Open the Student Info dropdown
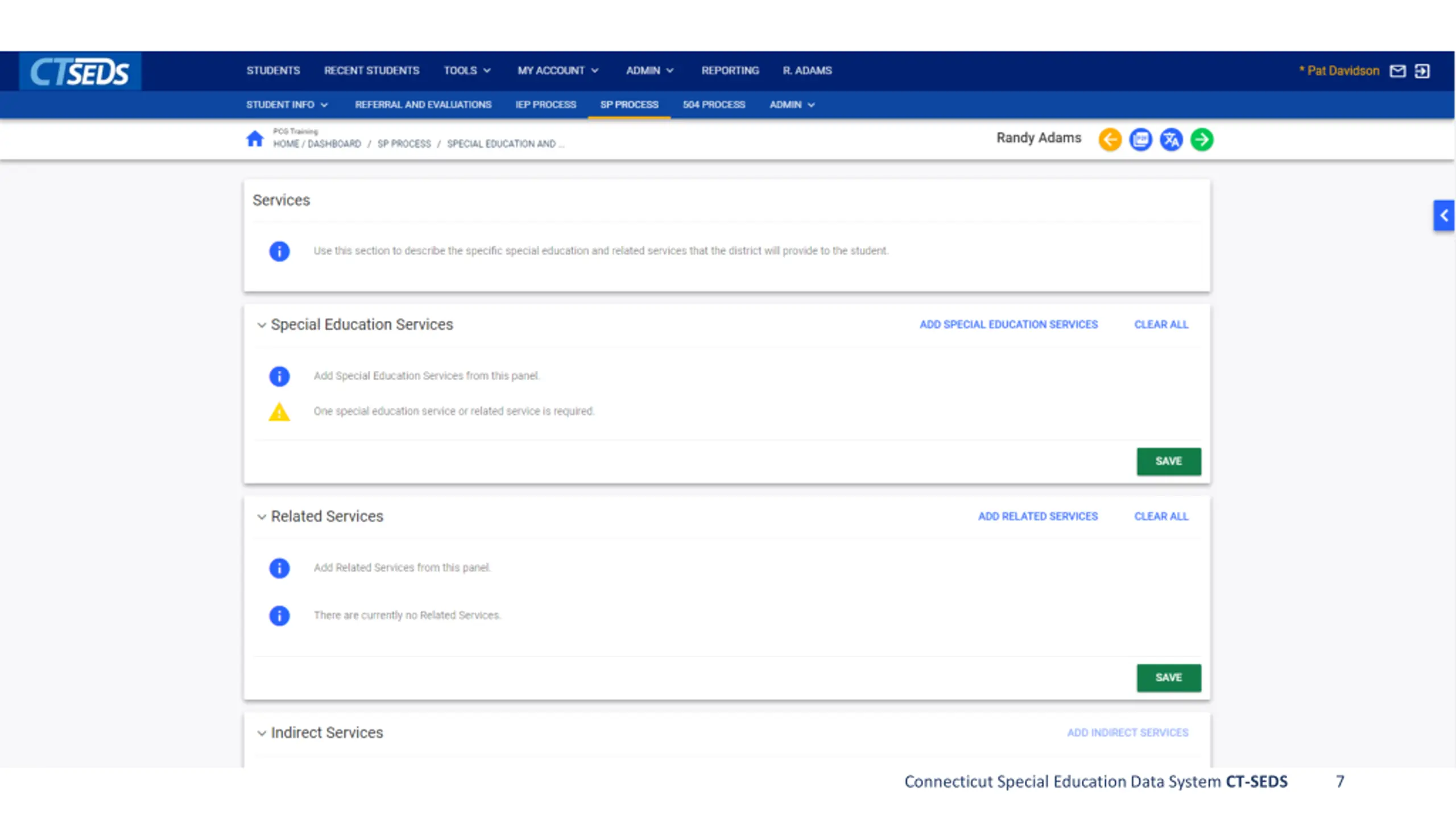 coord(287,105)
